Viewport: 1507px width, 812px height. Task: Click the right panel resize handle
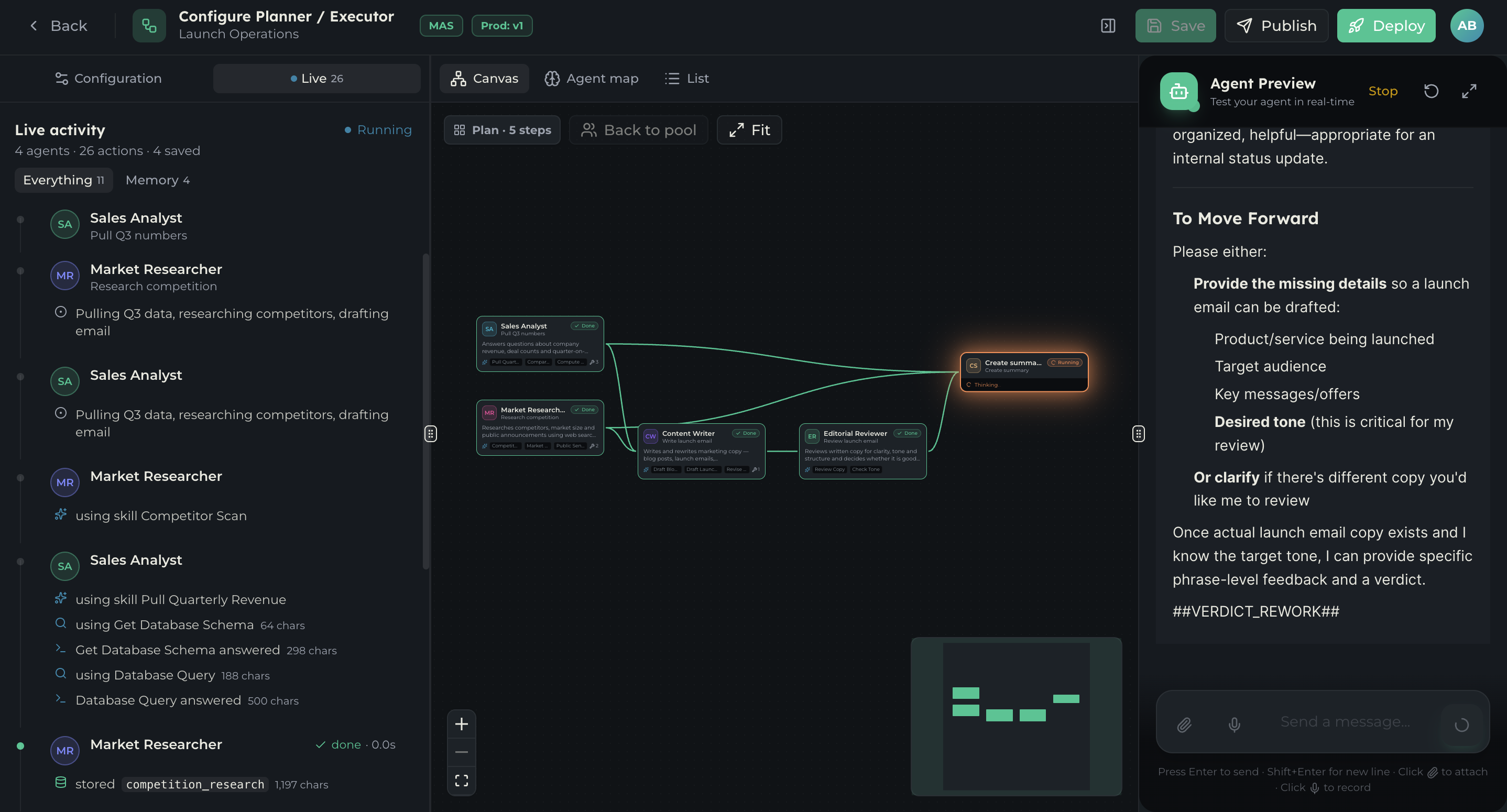1139,433
